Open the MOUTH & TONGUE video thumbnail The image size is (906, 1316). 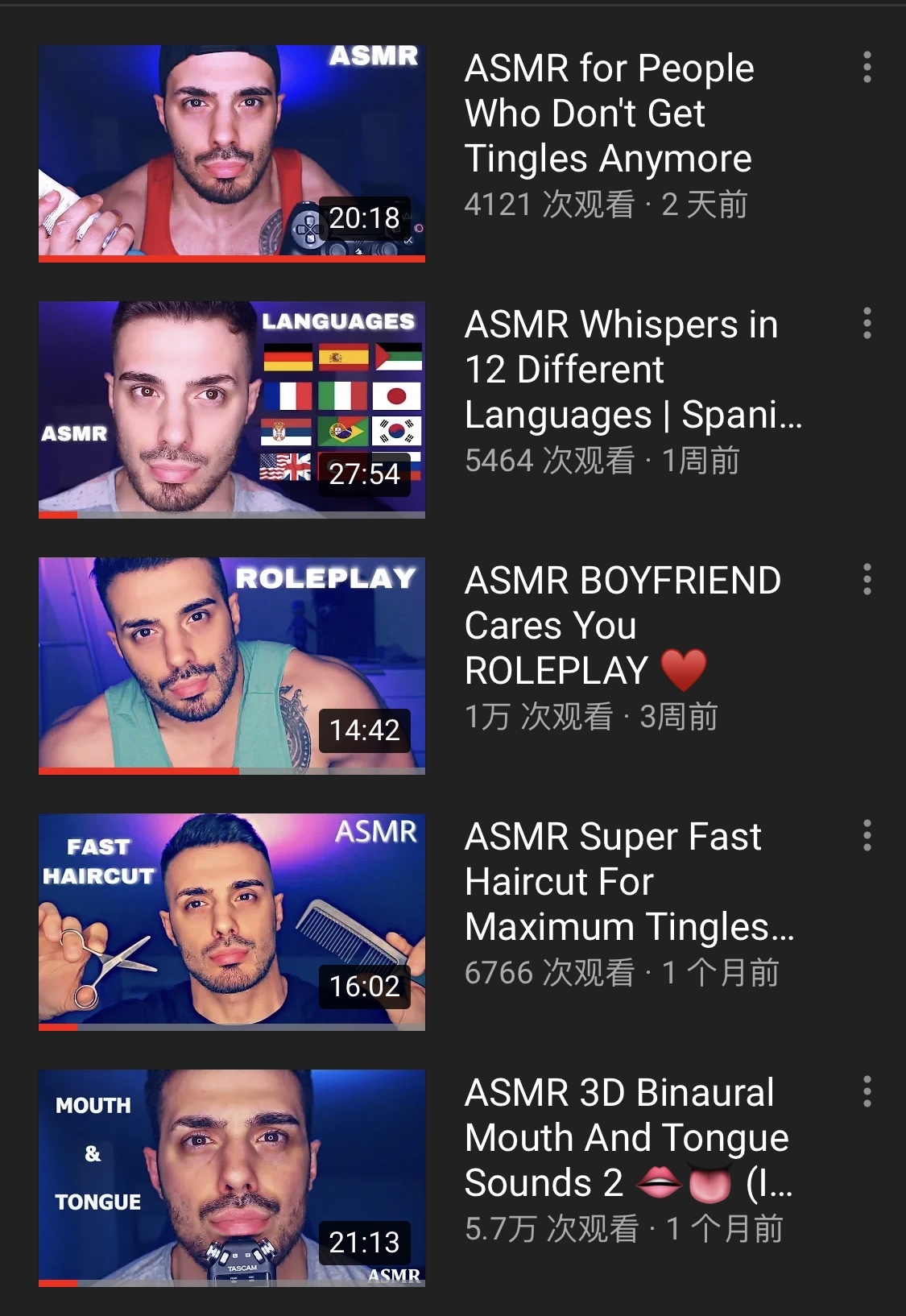click(x=232, y=1177)
